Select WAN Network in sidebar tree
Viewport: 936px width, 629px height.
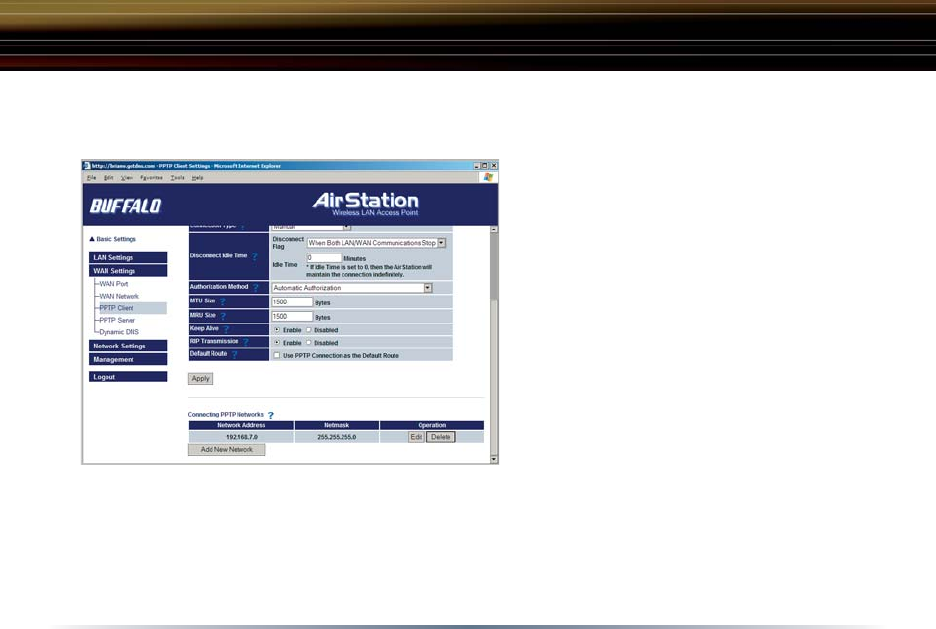point(119,297)
